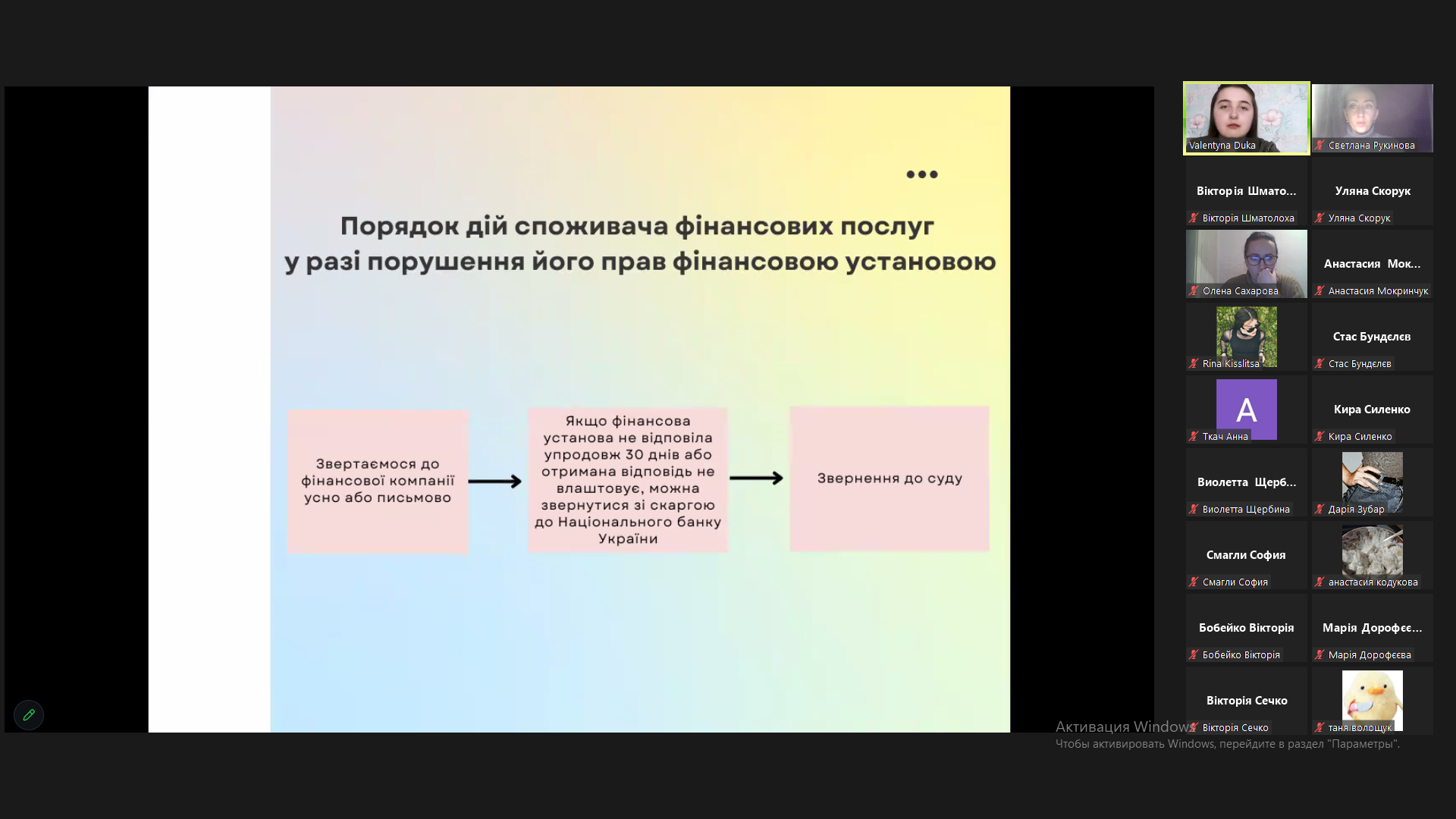The image size is (1456, 819).
Task: Click the green annotate pencil icon
Action: 29,715
